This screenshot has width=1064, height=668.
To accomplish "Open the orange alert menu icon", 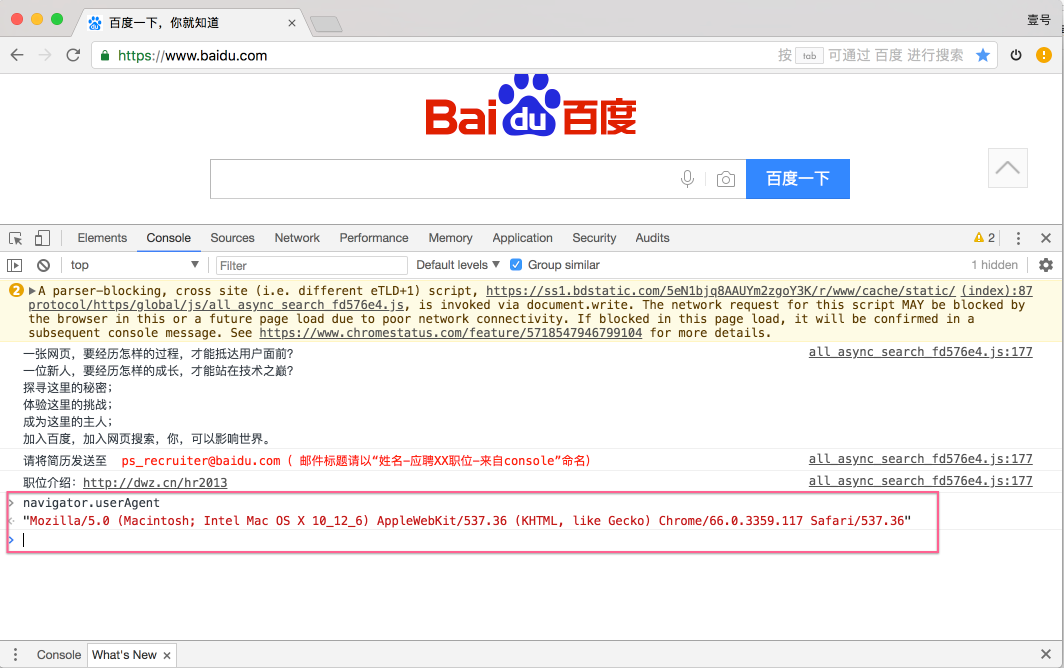I will 1044,55.
